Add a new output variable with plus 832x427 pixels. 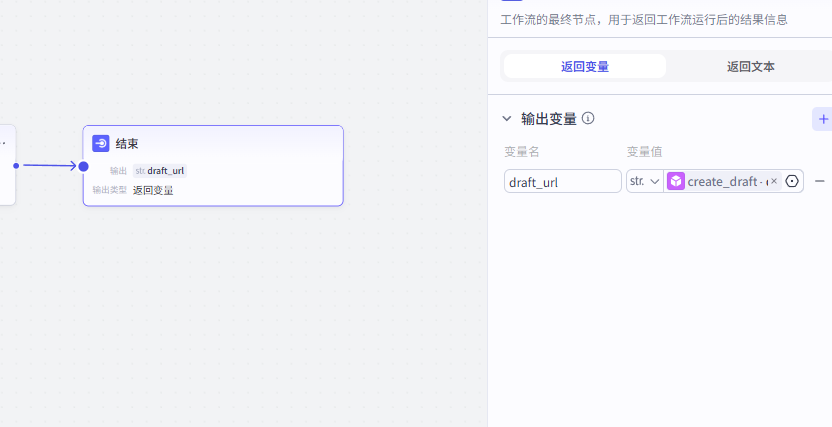pyautogui.click(x=823, y=119)
